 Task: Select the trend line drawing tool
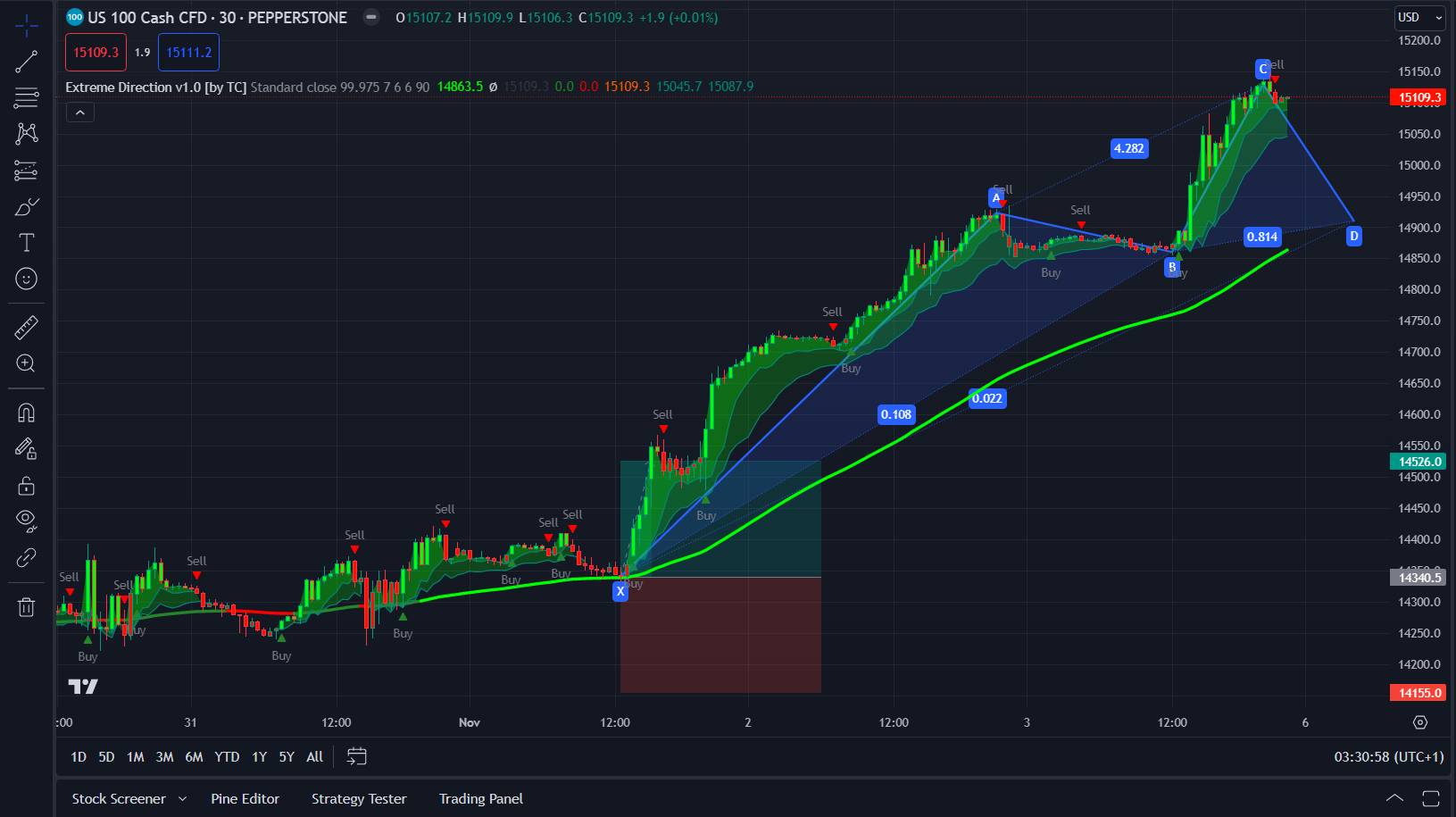point(26,62)
